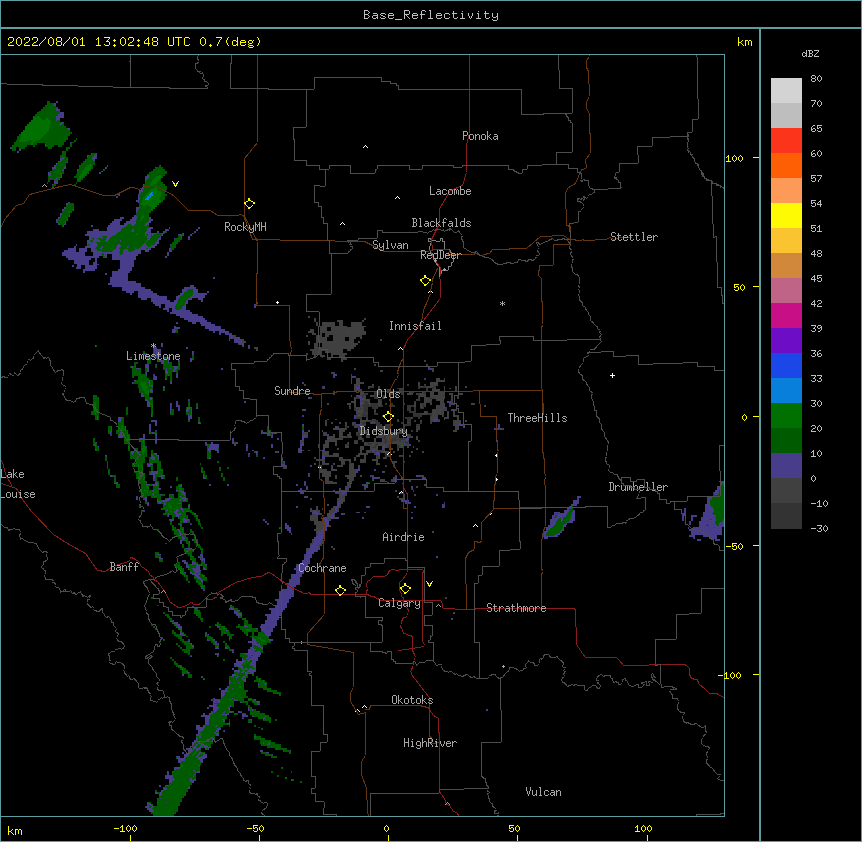The image size is (862, 842).
Task: Click the Base_Reflectivity title
Action: click(x=431, y=15)
